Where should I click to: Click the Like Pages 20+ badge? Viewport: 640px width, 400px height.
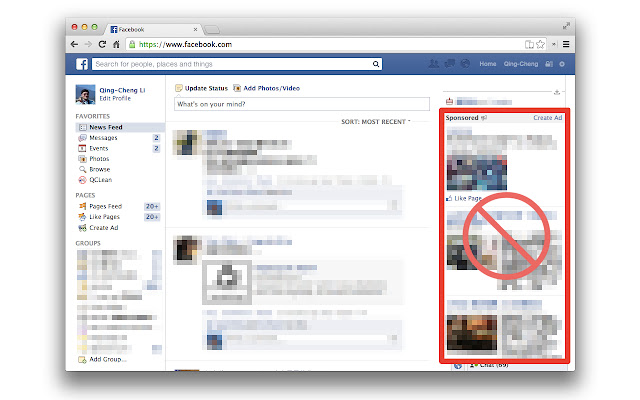[152, 217]
